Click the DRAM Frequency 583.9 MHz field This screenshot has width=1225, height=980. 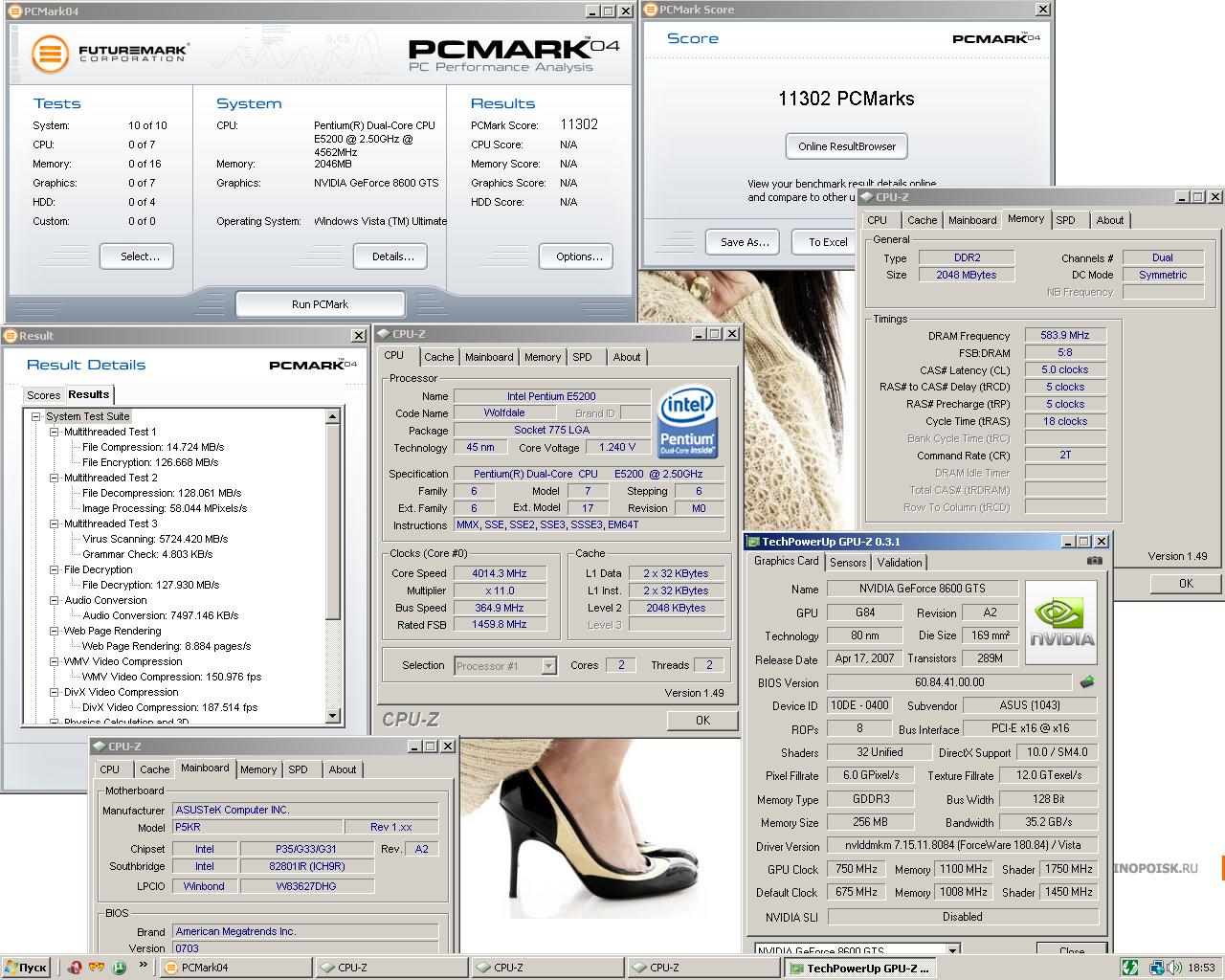pos(1065,336)
